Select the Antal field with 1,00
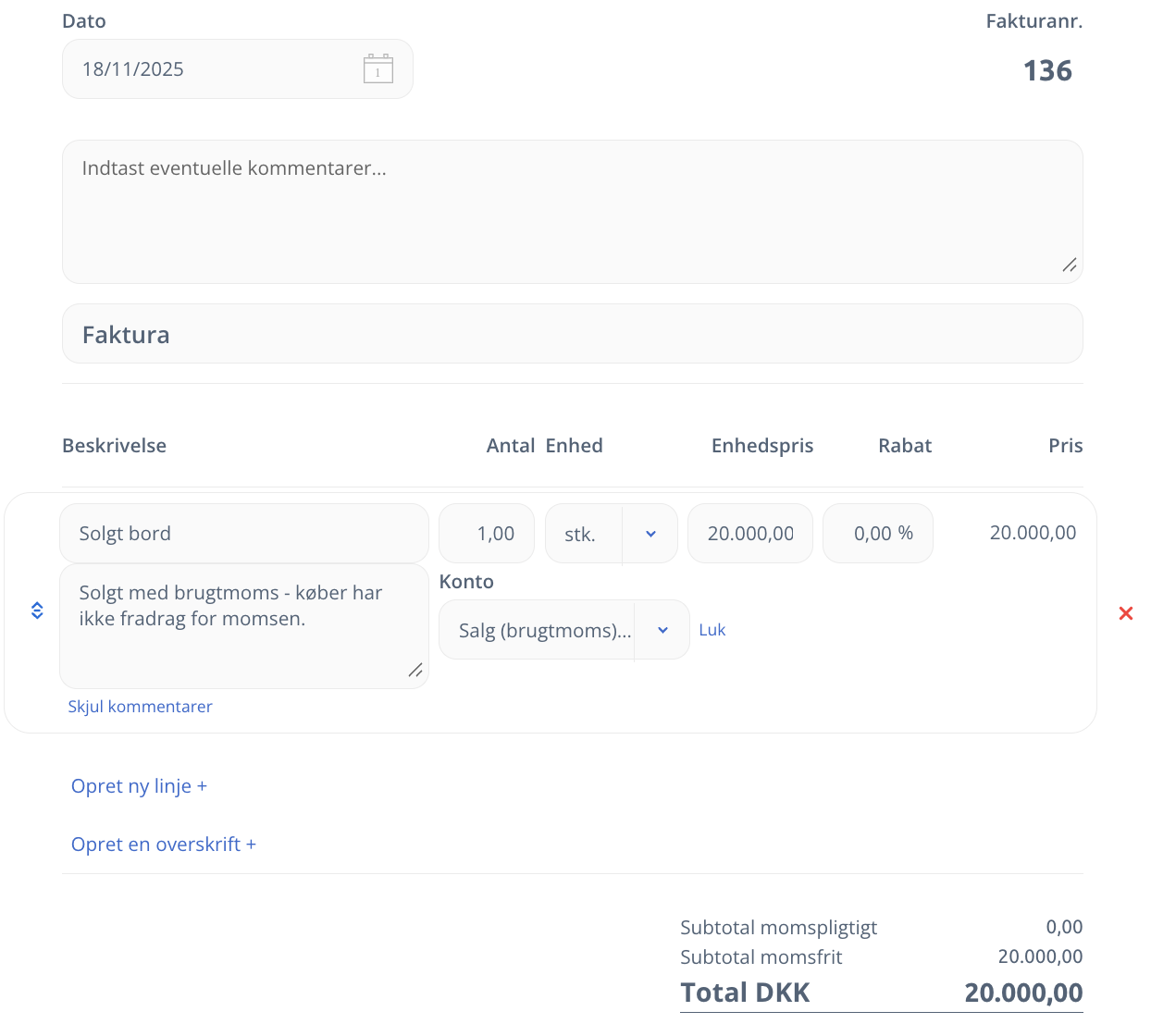This screenshot has width=1151, height=1036. [487, 534]
